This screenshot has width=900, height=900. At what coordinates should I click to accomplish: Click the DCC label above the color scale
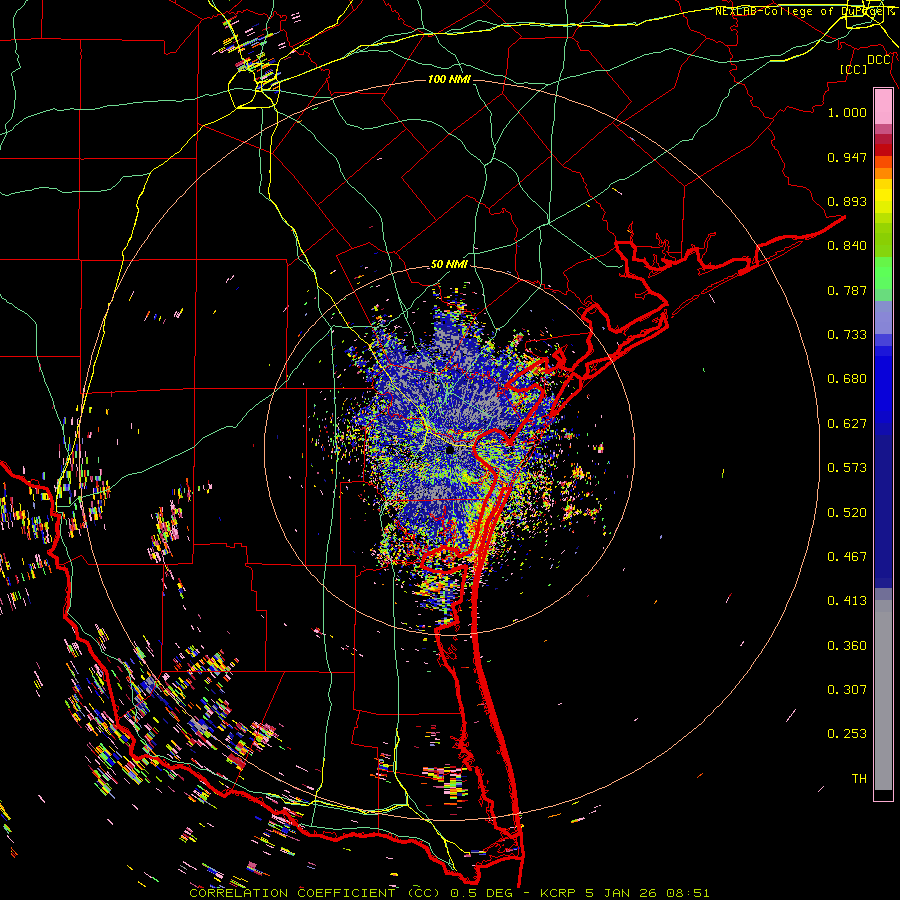[x=879, y=60]
